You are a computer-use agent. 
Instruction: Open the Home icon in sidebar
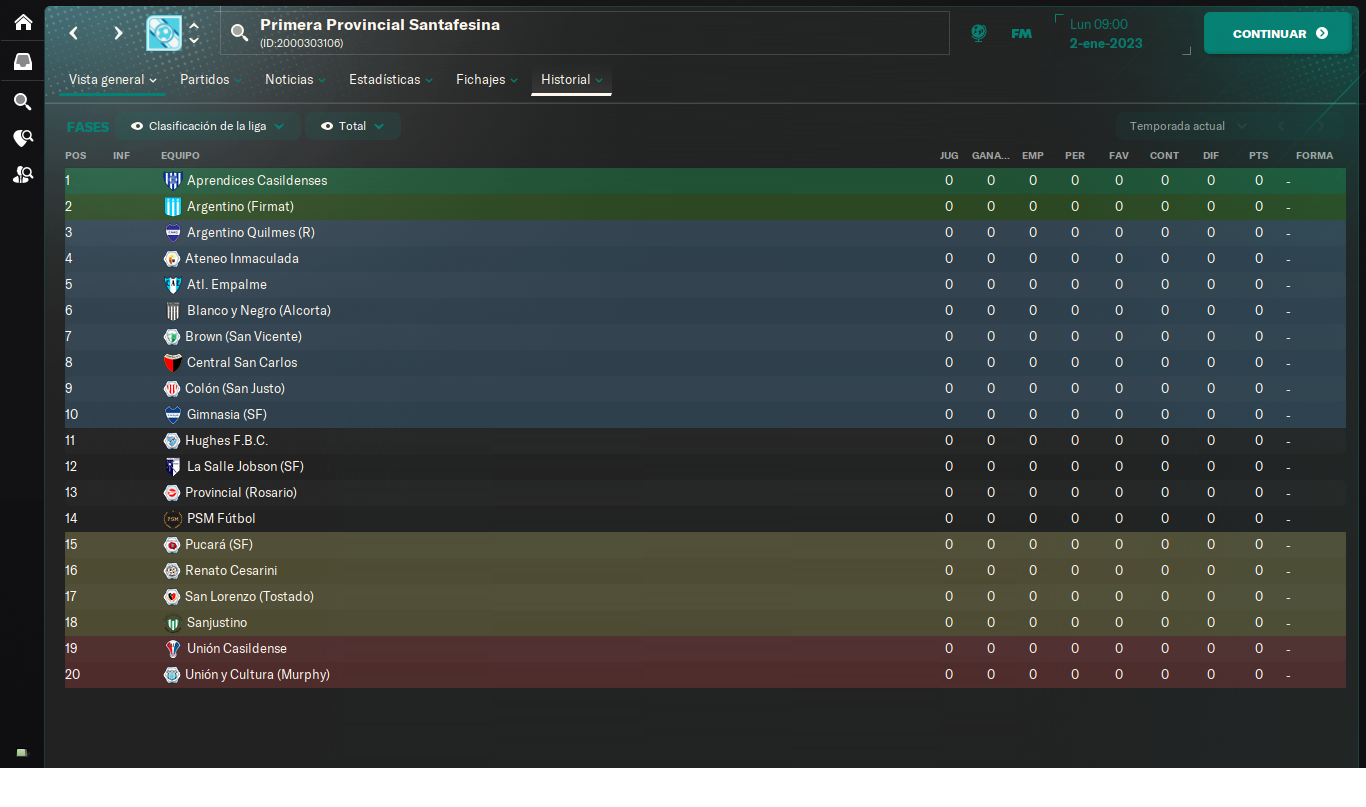[22, 22]
